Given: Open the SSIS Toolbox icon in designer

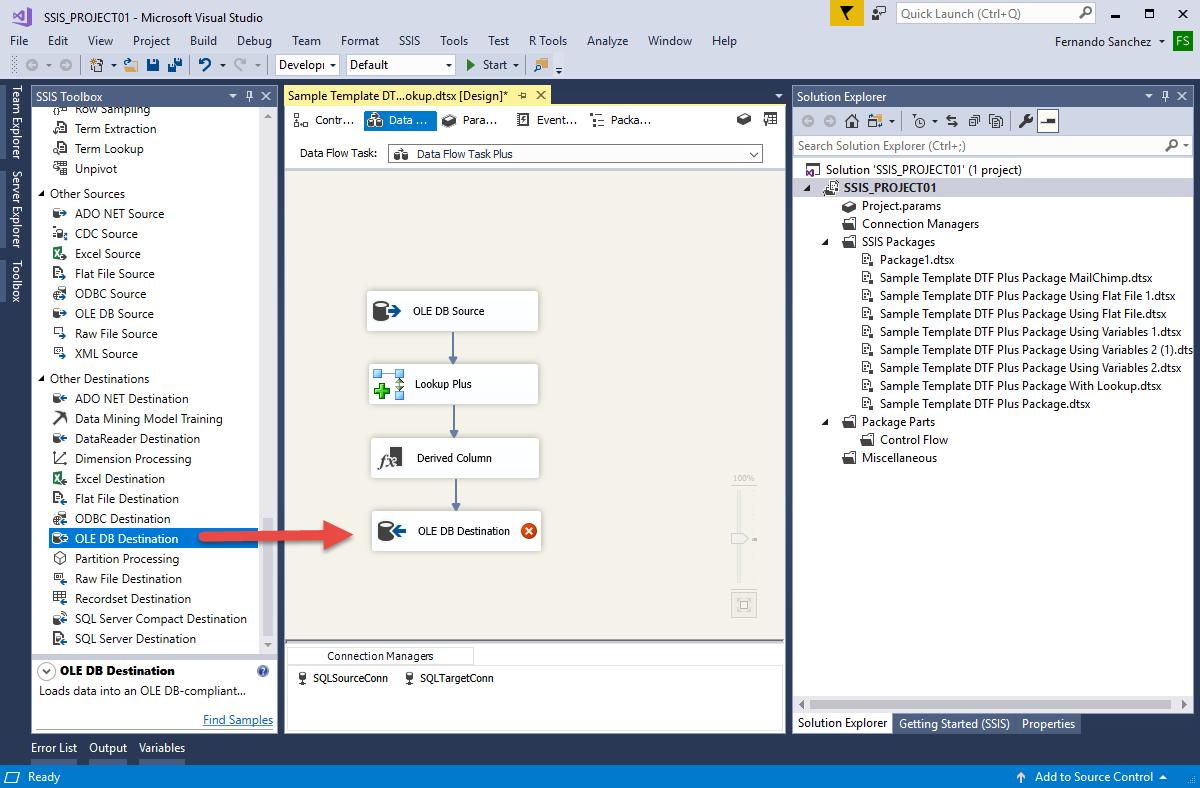Looking at the screenshot, I should coord(744,119).
